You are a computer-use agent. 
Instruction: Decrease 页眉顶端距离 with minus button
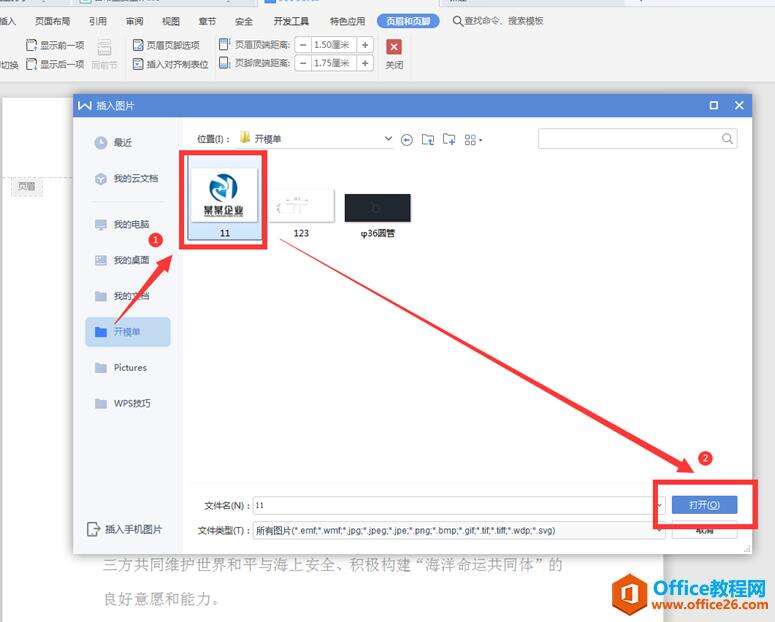point(303,45)
